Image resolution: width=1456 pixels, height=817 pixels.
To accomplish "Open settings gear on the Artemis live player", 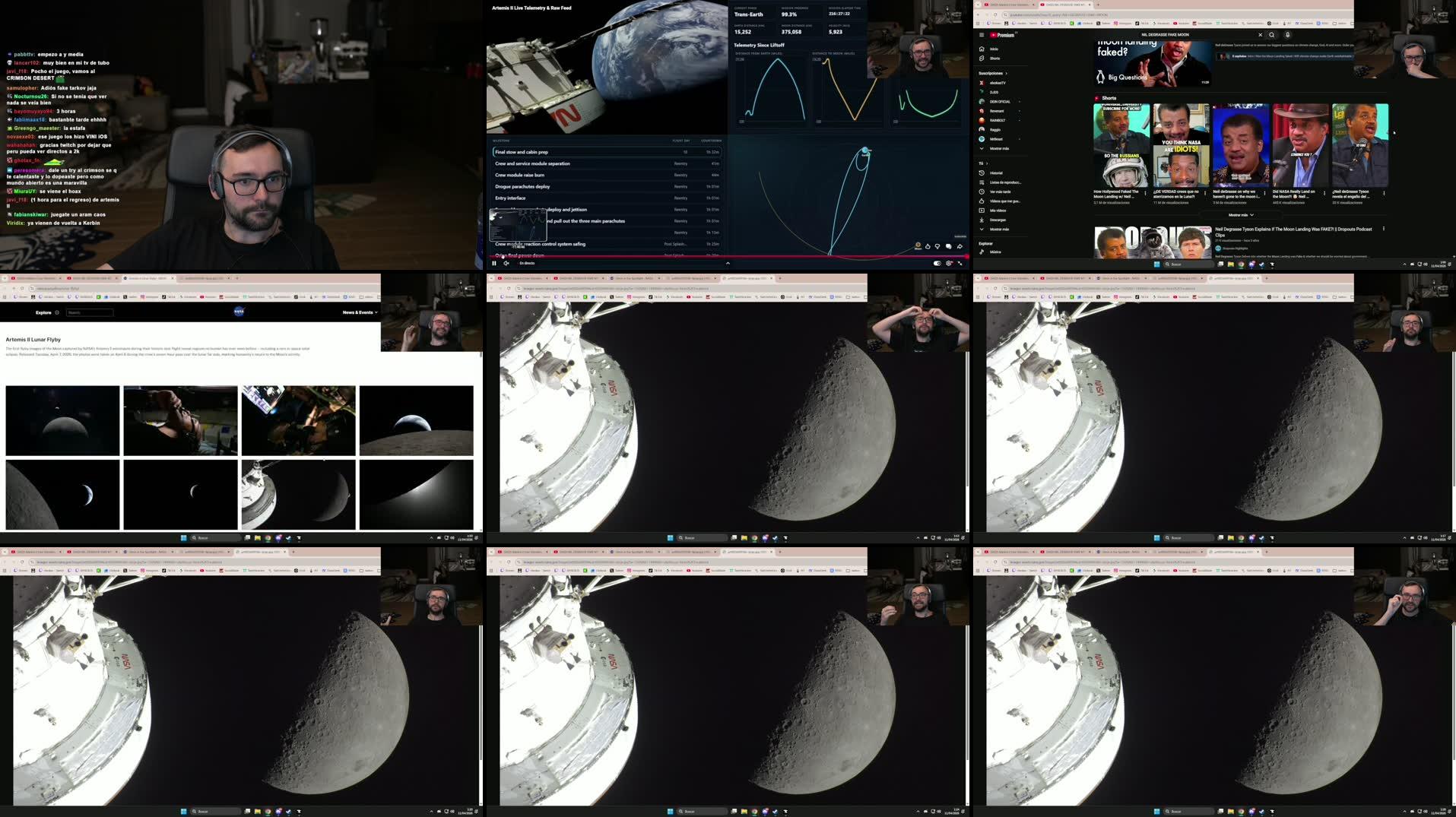I will tap(949, 263).
